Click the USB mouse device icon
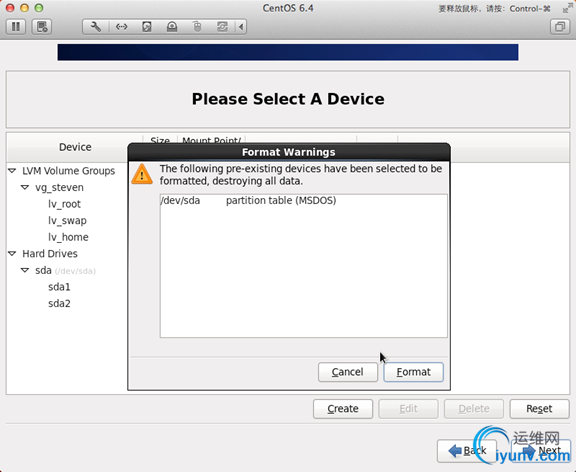This screenshot has width=576, height=472. 197,27
